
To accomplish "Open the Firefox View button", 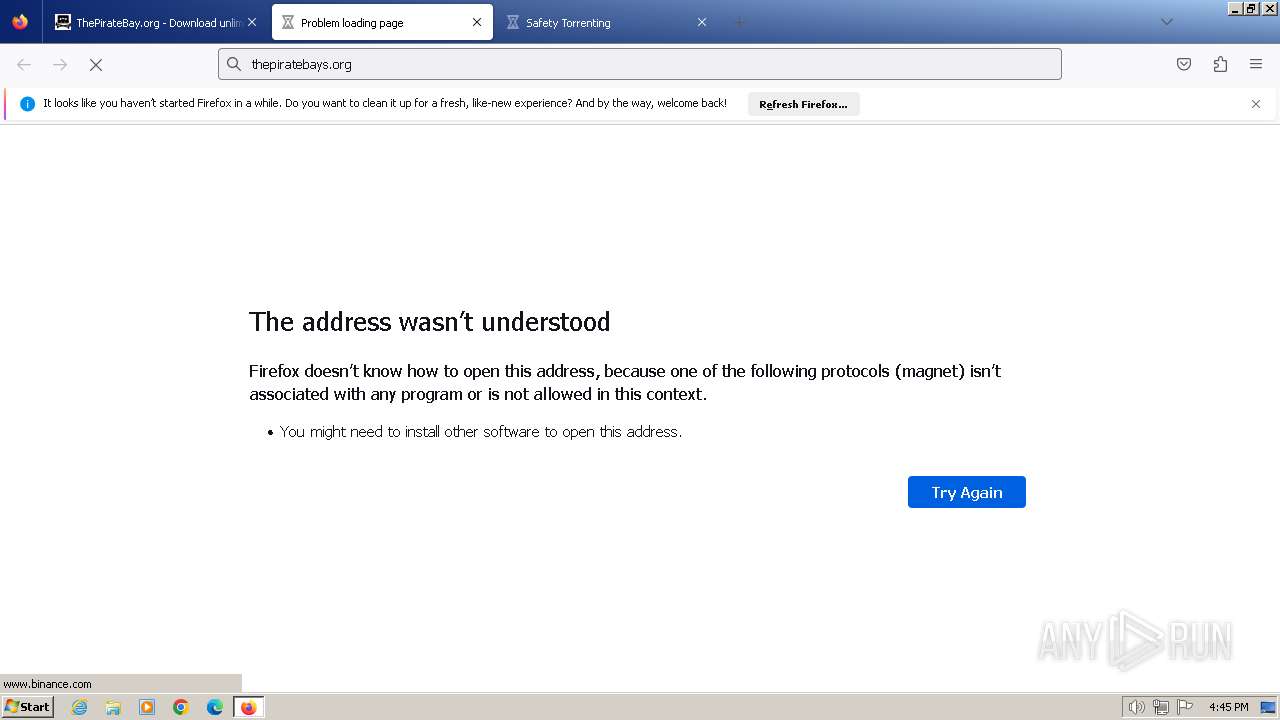I will point(20,22).
